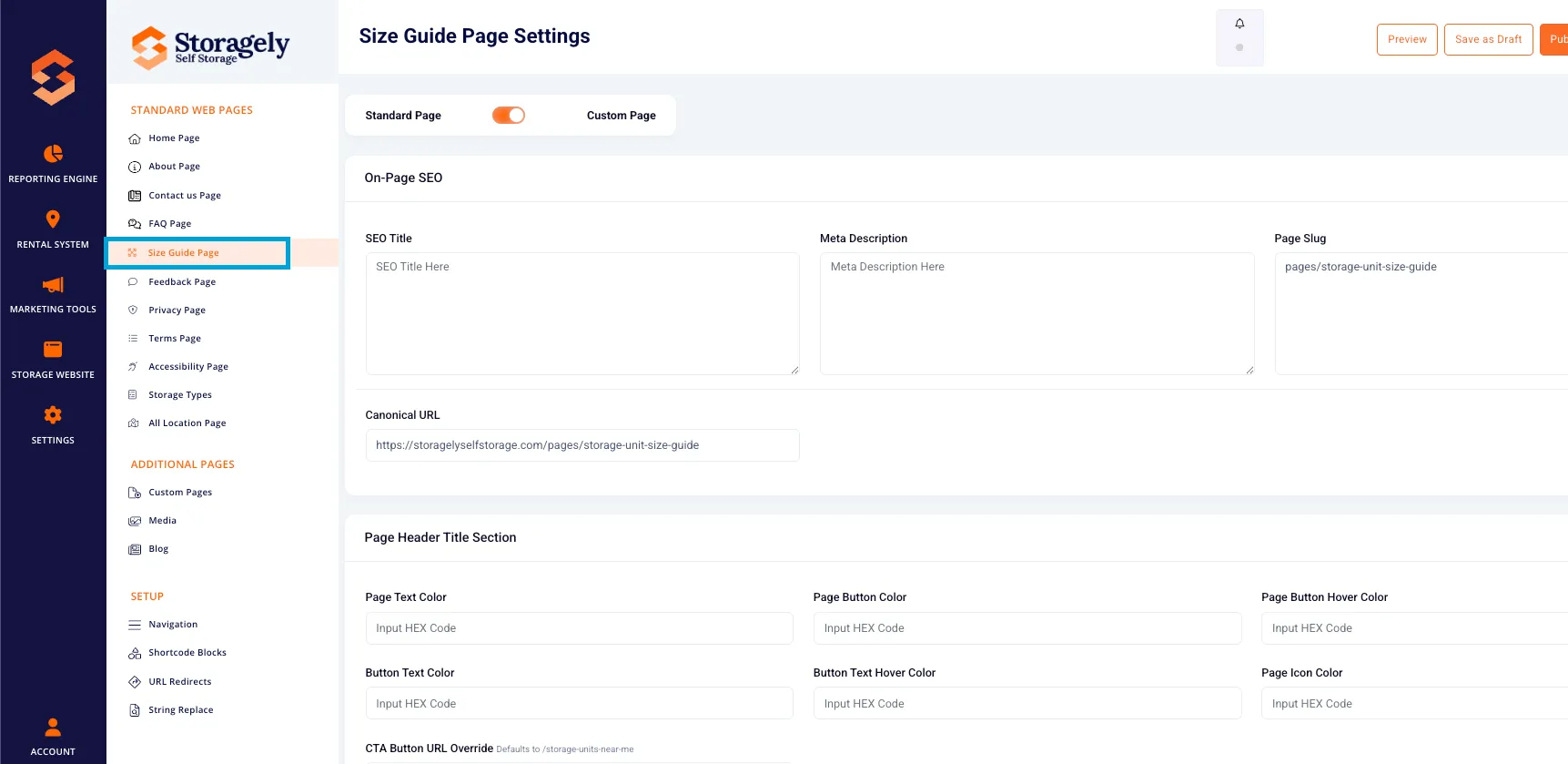This screenshot has height=764, width=1568.
Task: Click Button Text Color HEX input
Action: pyautogui.click(x=579, y=704)
